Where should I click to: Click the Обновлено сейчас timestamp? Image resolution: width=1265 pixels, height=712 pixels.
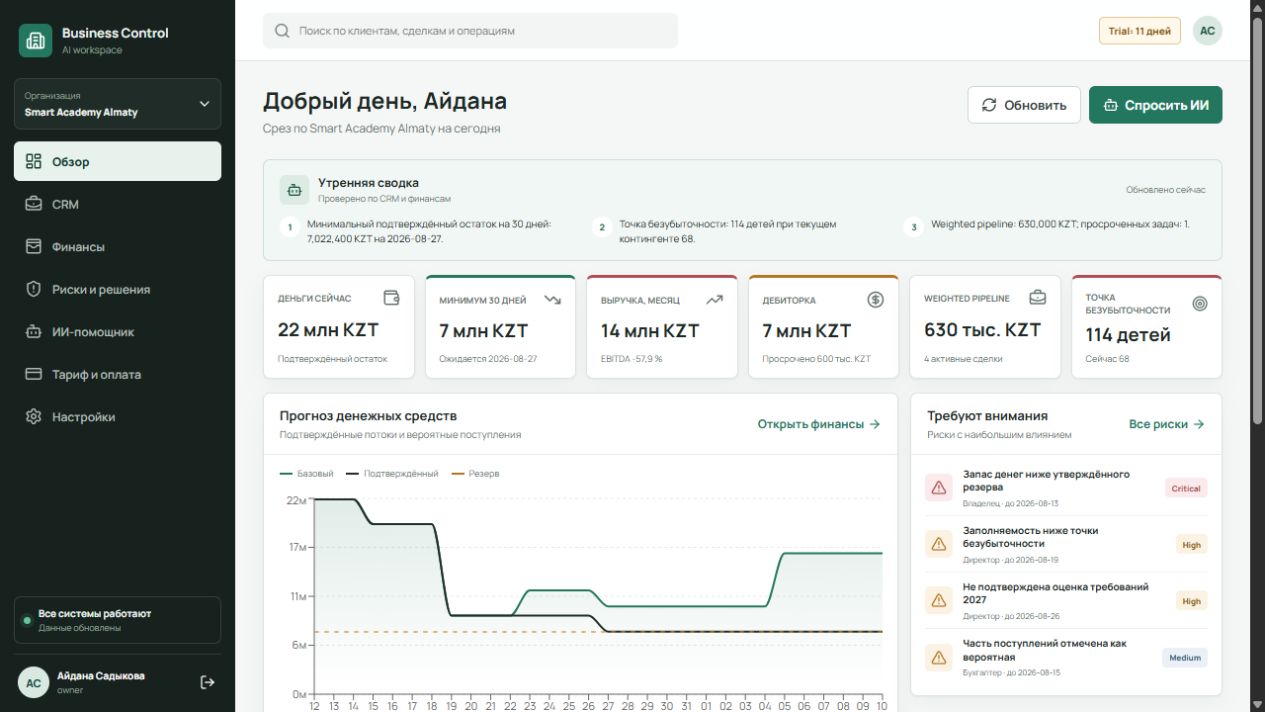point(1165,190)
